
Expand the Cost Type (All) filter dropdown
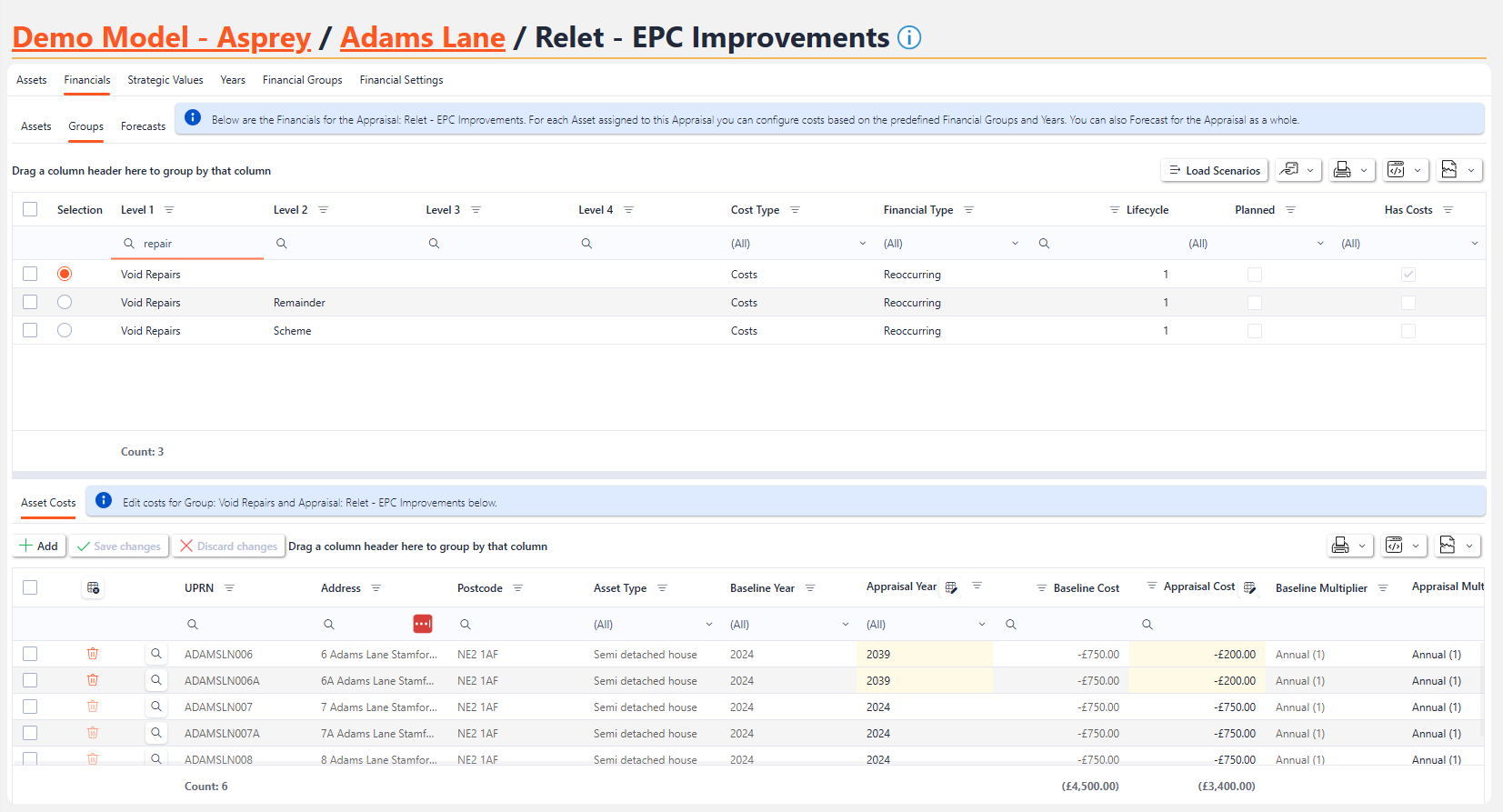[862, 244]
